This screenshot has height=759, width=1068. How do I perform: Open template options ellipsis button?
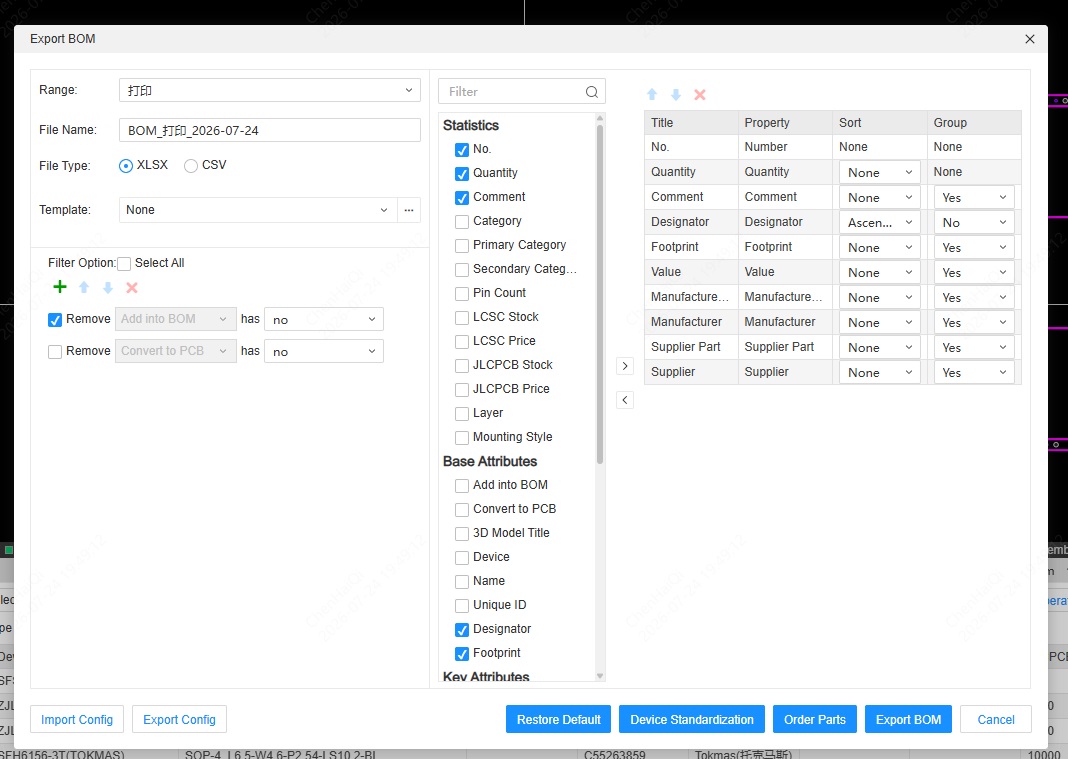[x=409, y=210]
